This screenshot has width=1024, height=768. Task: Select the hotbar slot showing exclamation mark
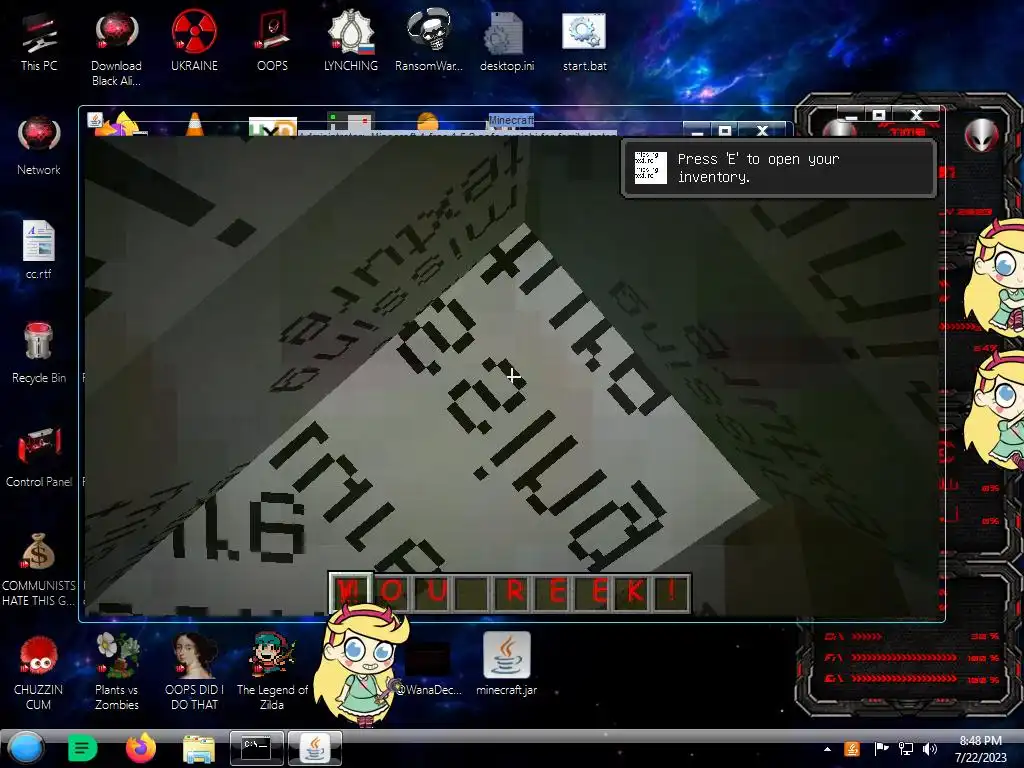(x=672, y=592)
